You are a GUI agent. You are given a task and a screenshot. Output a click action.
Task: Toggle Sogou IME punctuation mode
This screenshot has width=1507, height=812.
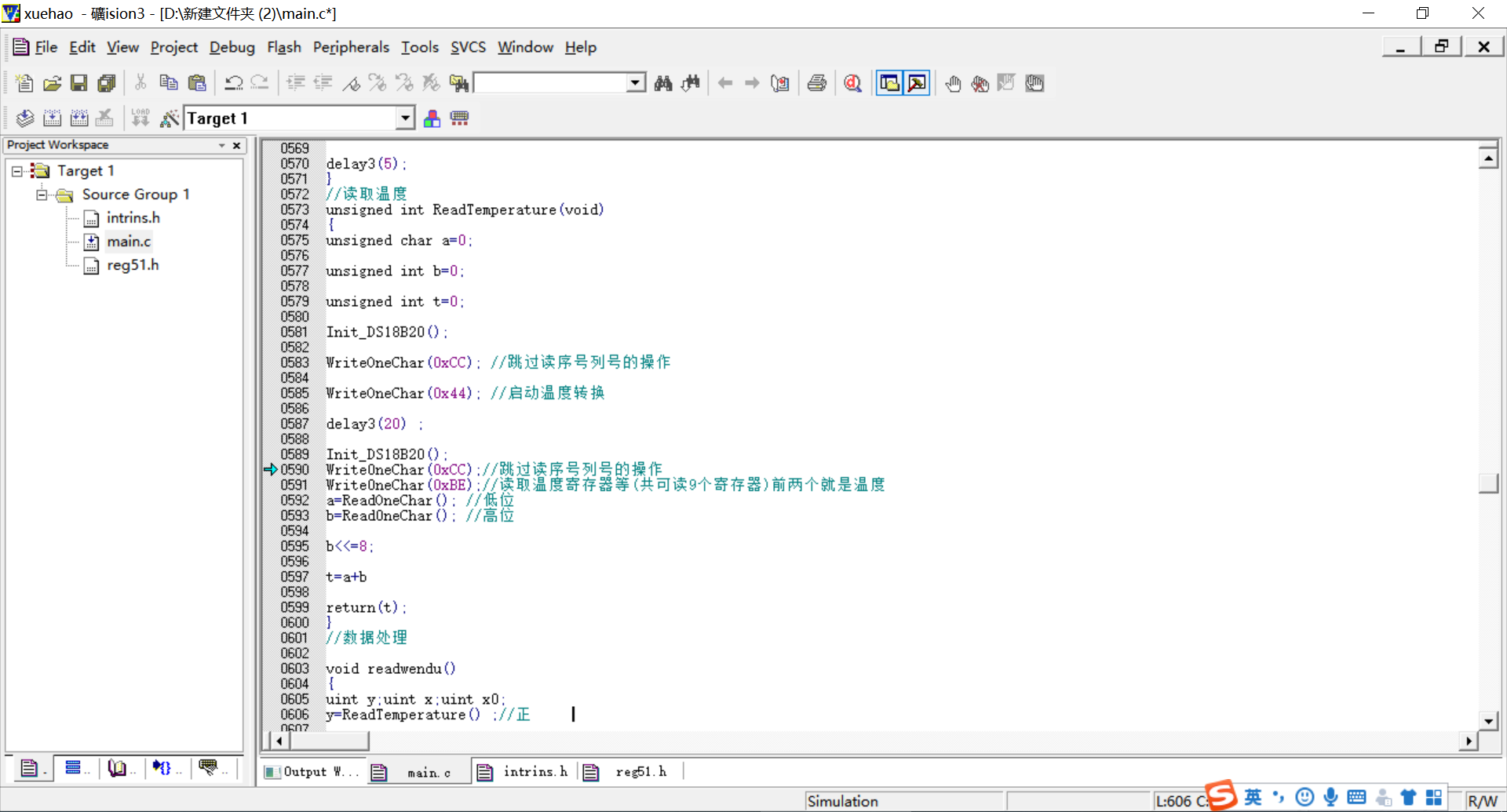coord(1278,797)
